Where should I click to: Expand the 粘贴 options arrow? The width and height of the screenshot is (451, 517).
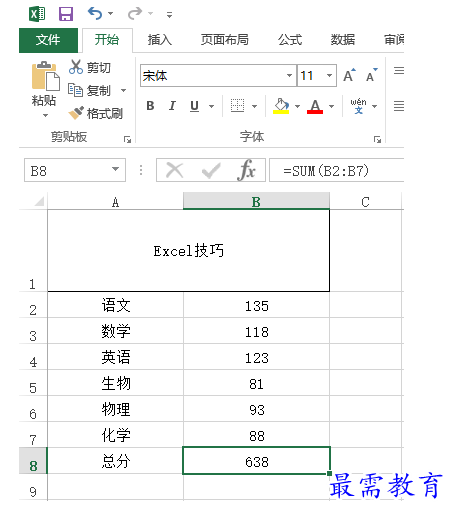pos(45,115)
